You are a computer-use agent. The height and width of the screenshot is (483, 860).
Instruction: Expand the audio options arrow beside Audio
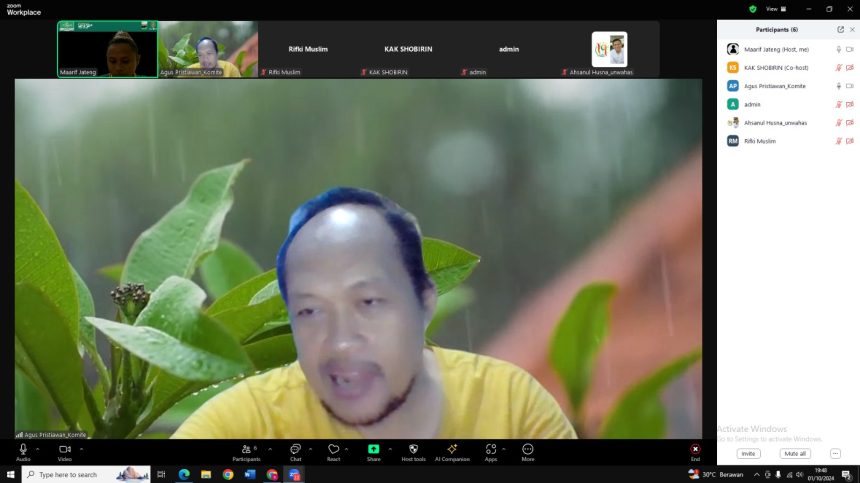38,448
